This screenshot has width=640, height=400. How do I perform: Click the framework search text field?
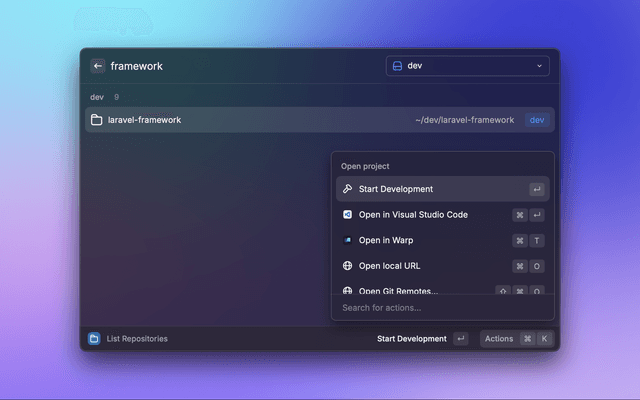240,66
